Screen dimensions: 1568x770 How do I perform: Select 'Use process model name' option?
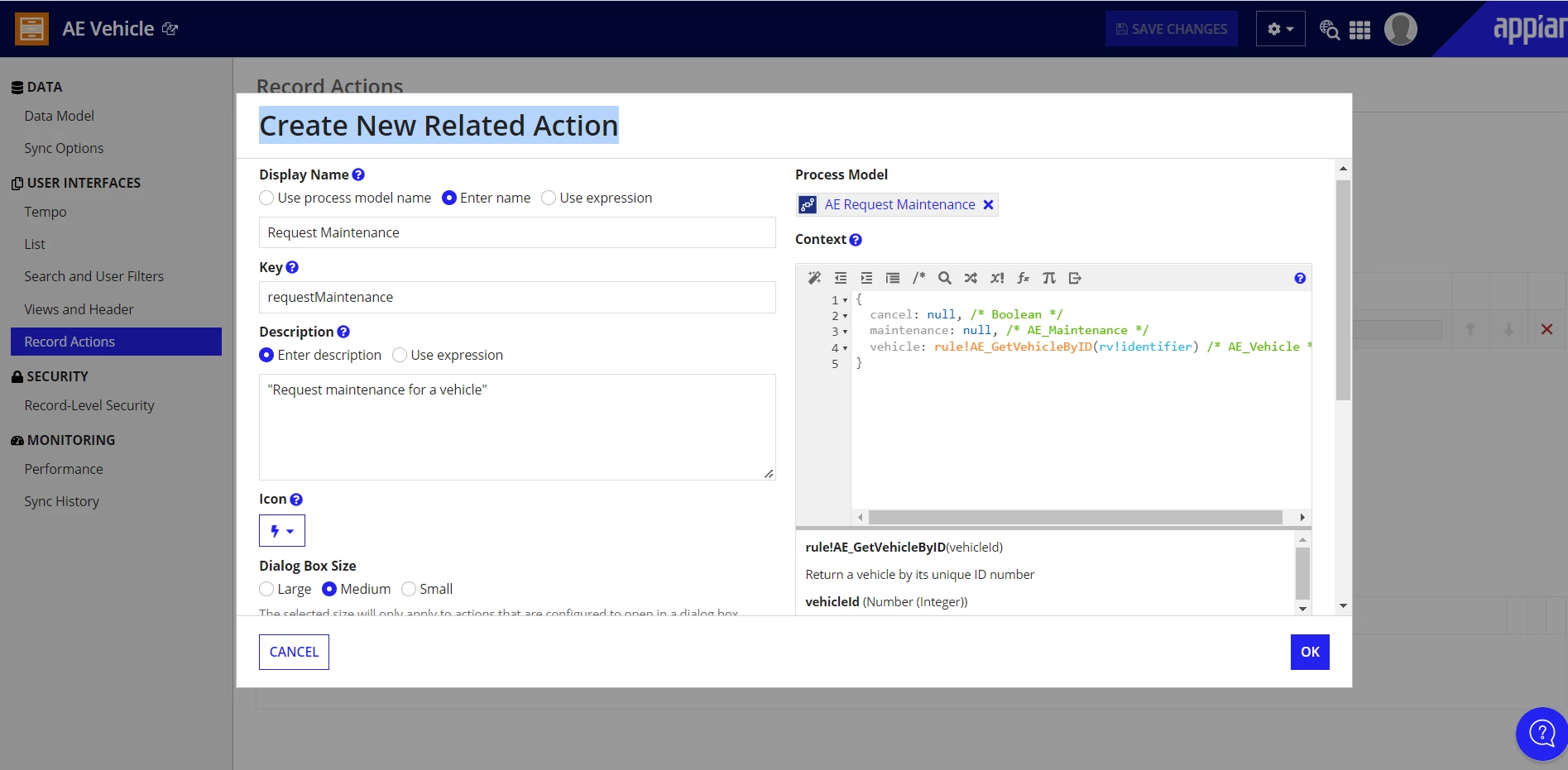(x=266, y=198)
